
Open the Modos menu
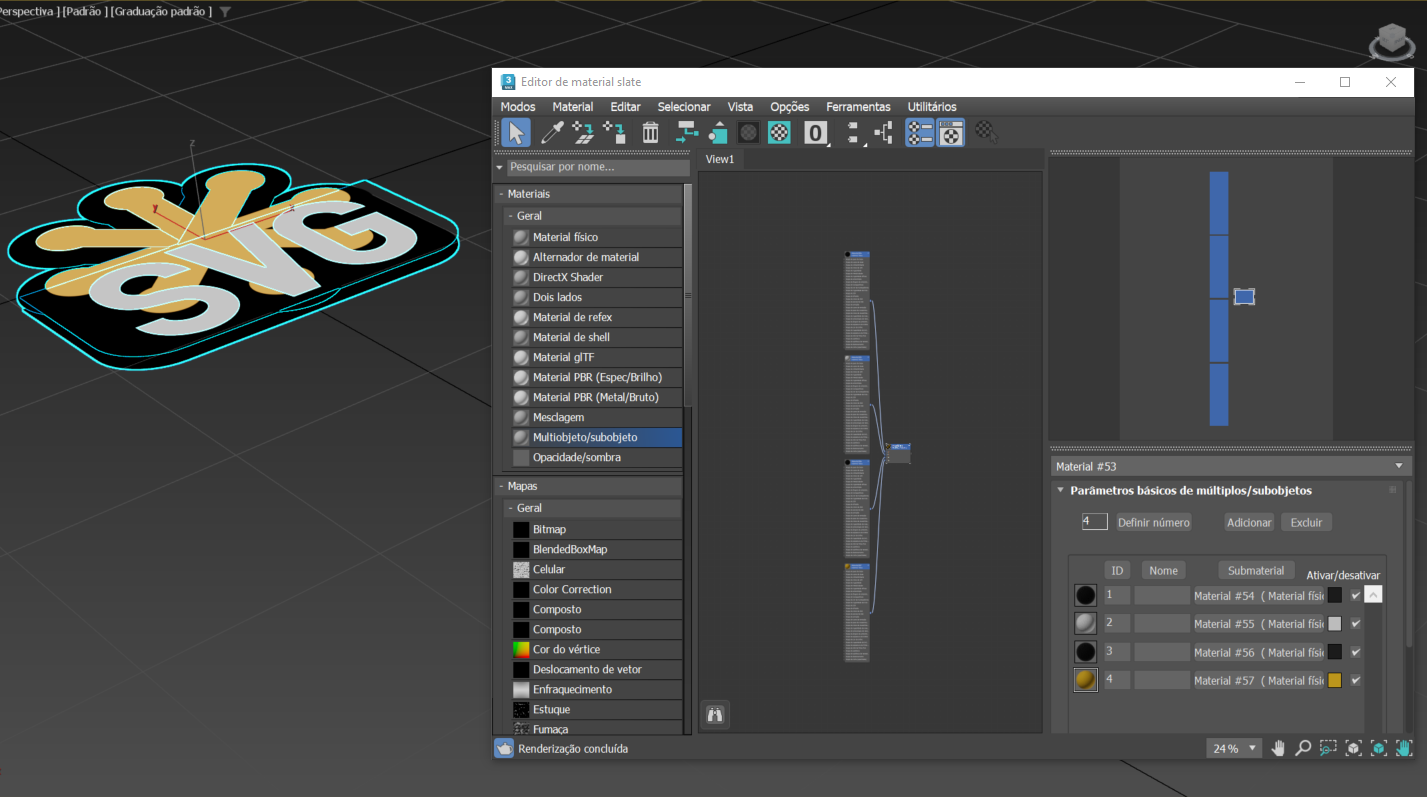(x=518, y=107)
